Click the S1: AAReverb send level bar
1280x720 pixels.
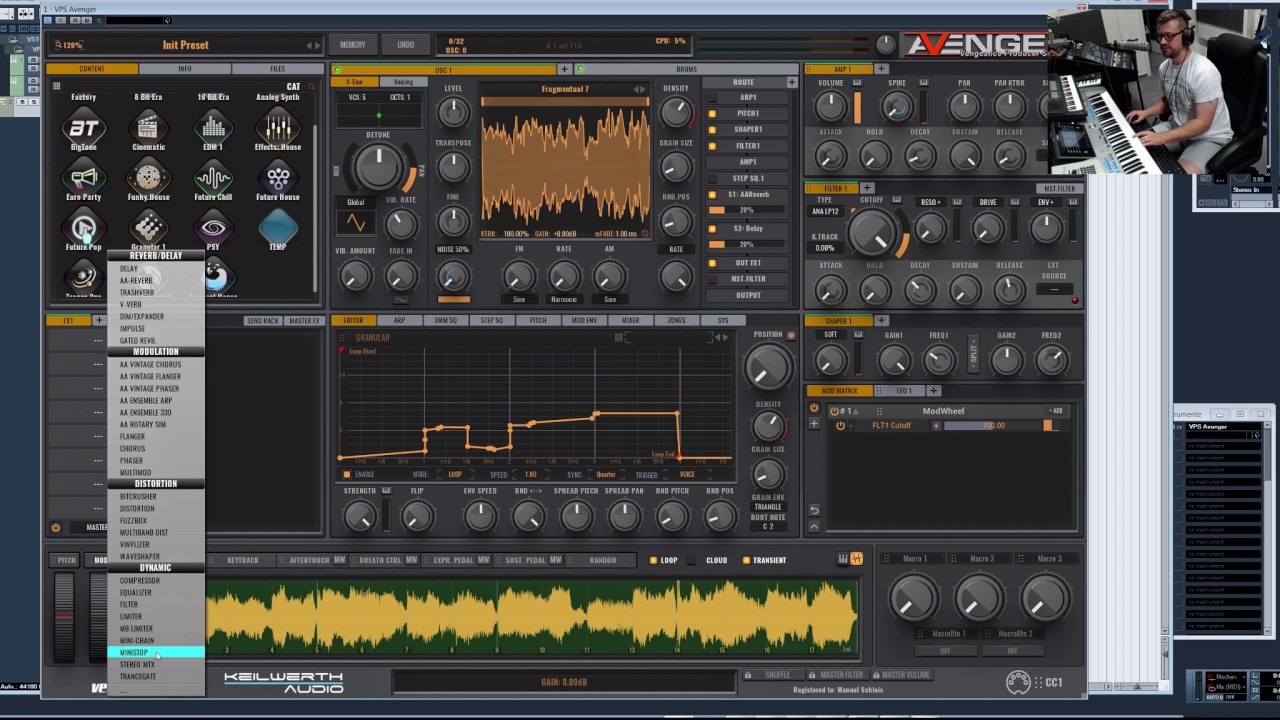[x=746, y=210]
